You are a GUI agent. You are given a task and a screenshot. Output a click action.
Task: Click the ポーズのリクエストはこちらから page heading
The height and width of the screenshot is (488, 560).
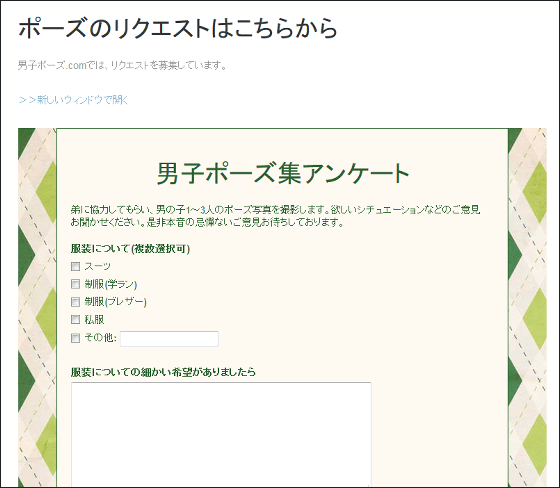[178, 28]
